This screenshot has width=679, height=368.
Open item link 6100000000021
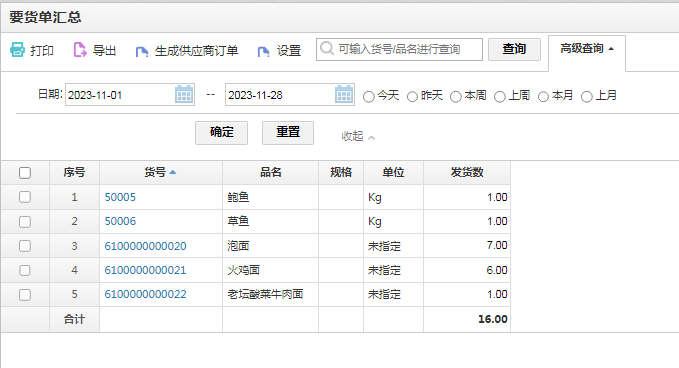tap(146, 271)
